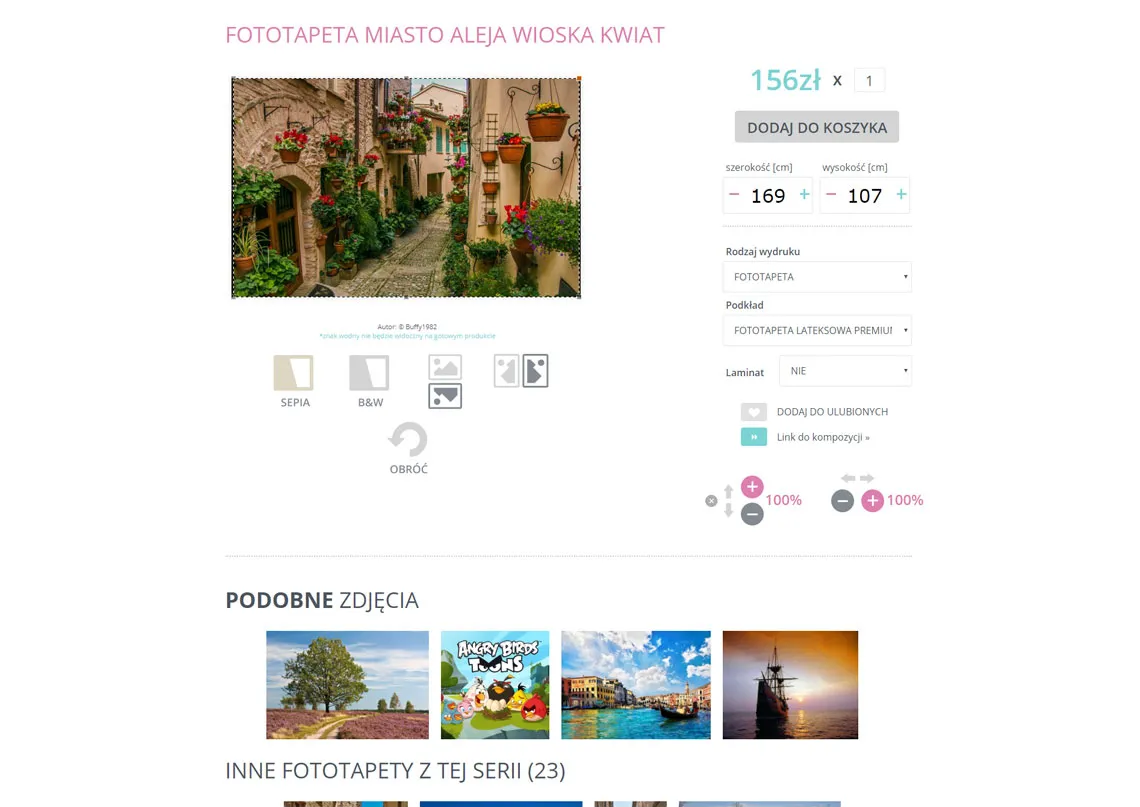Open the Angry Birds Toons thumbnail
Screen dimensions: 1140x807
(495, 685)
